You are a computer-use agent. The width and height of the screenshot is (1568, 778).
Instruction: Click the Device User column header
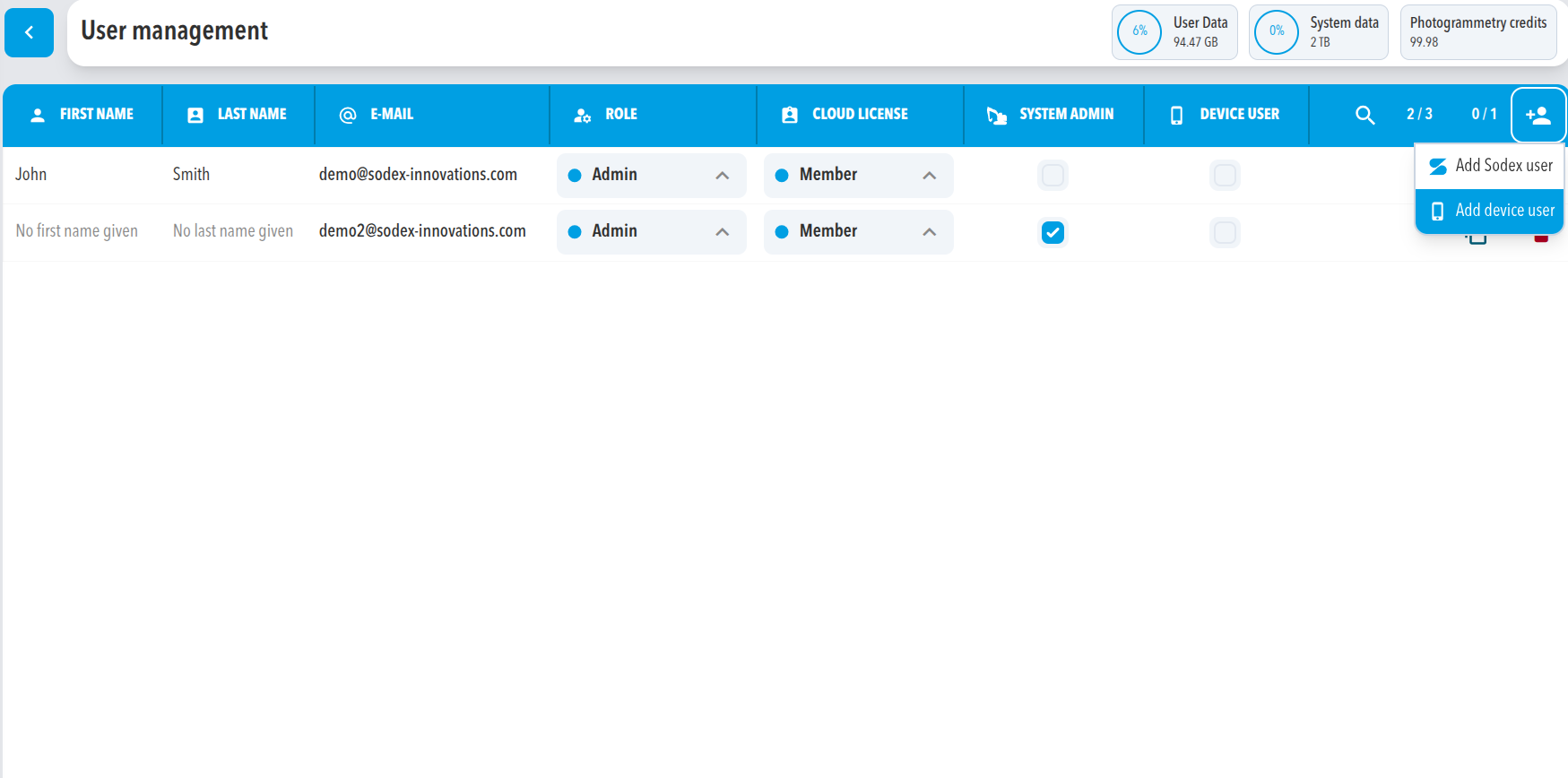[x=1226, y=115]
